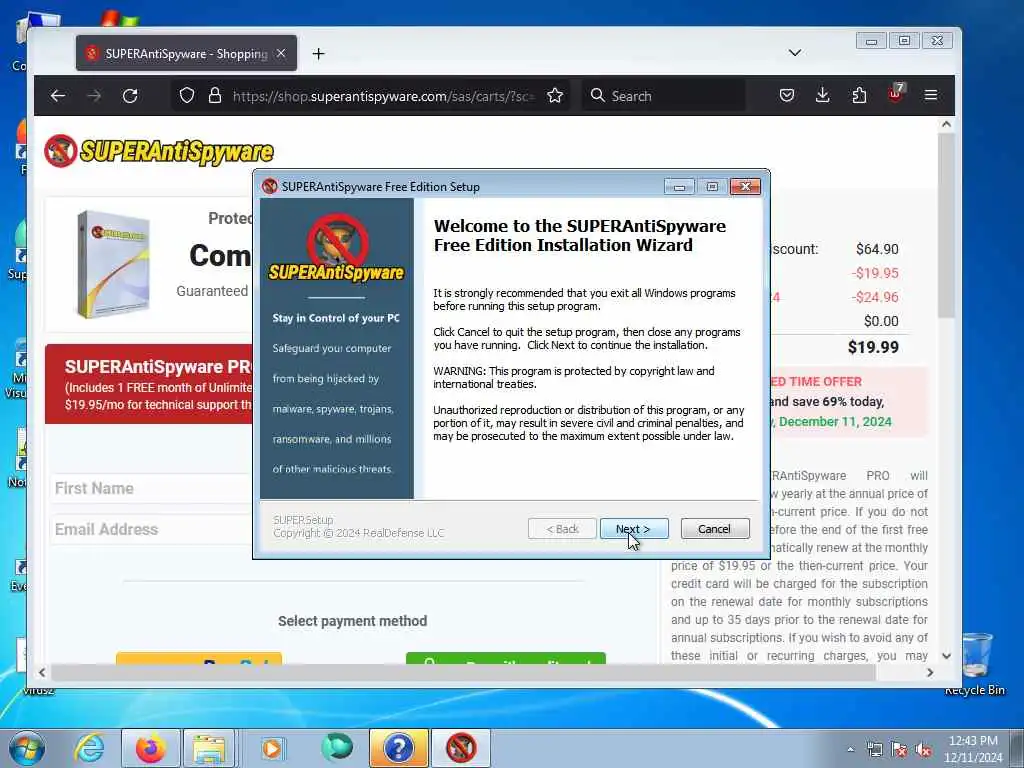Open a new Firefox tab
The image size is (1024, 768).
(x=318, y=54)
